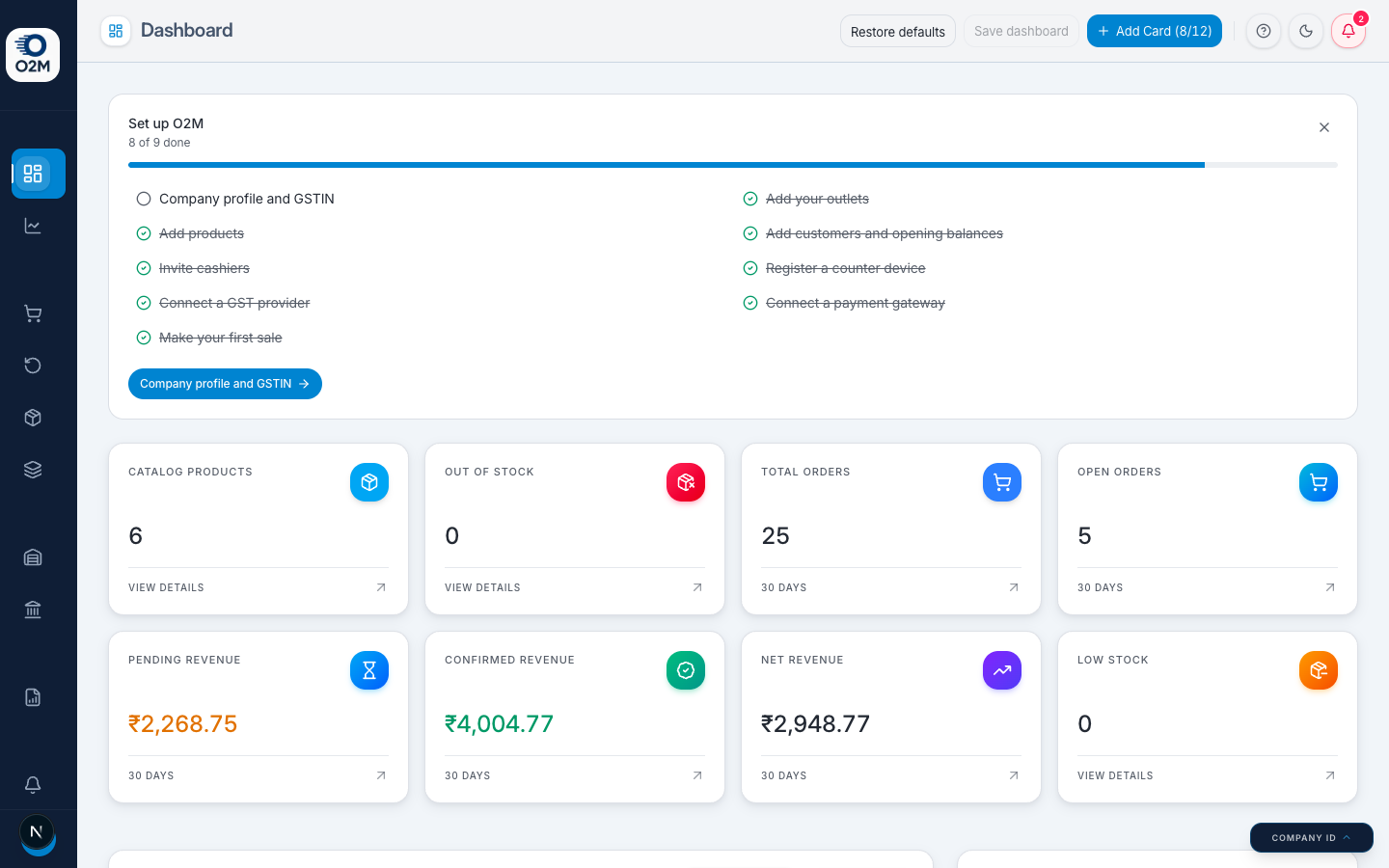Click the Dashboard title icon
1389x868 pixels.
[116, 31]
